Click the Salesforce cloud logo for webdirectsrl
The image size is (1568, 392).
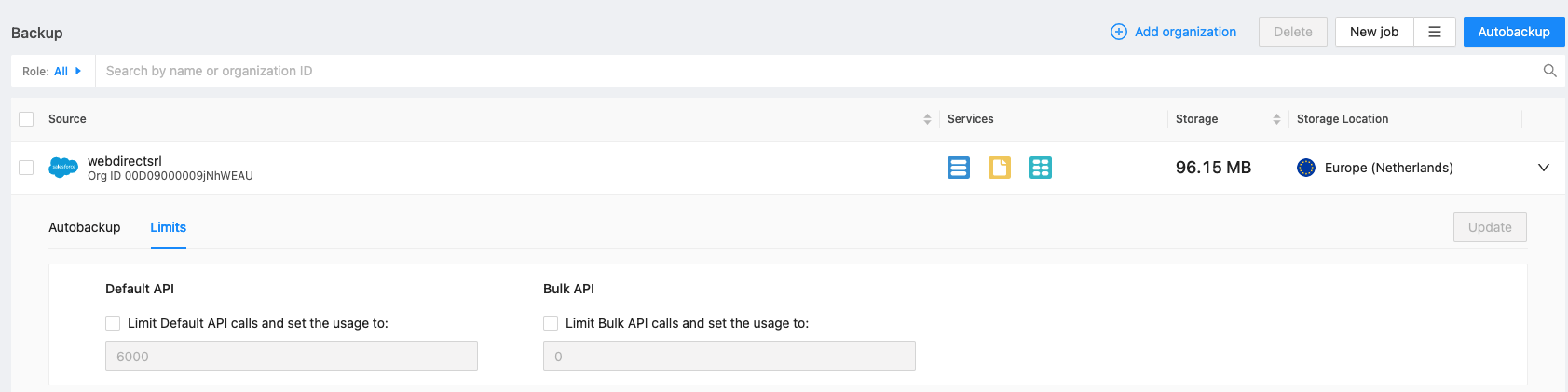pos(63,168)
